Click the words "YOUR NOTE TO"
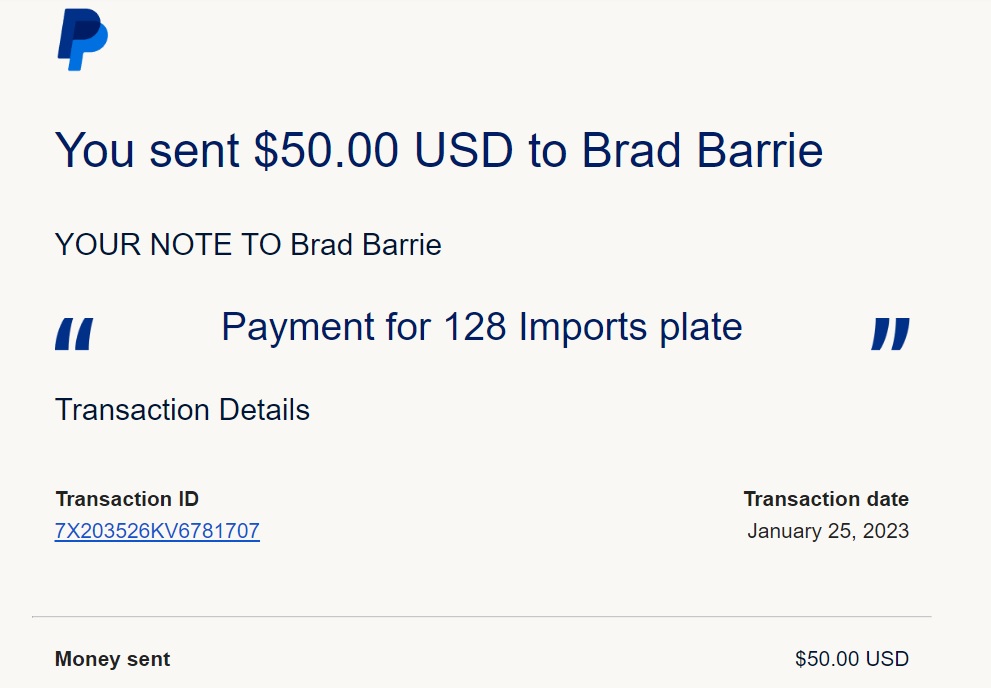Screen dimensions: 991x688 168,245
